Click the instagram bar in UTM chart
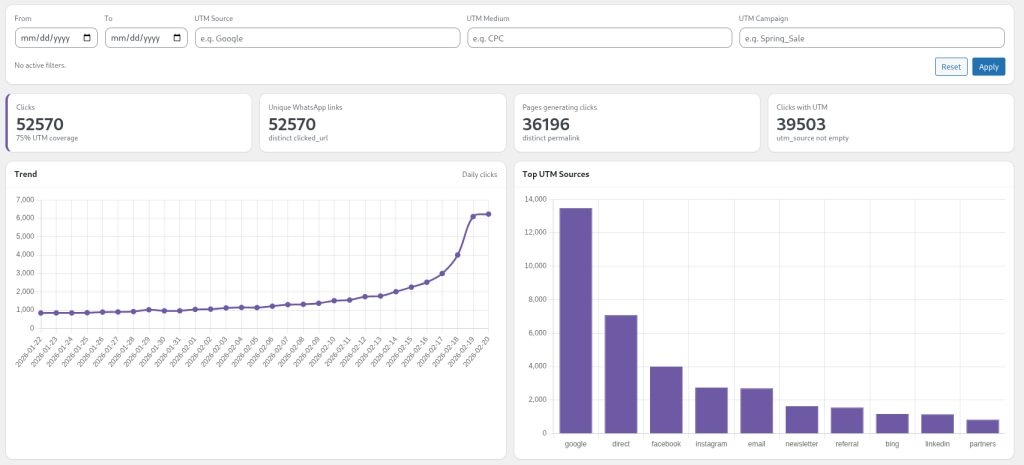Viewport: 1024px width, 465px height. (x=711, y=410)
